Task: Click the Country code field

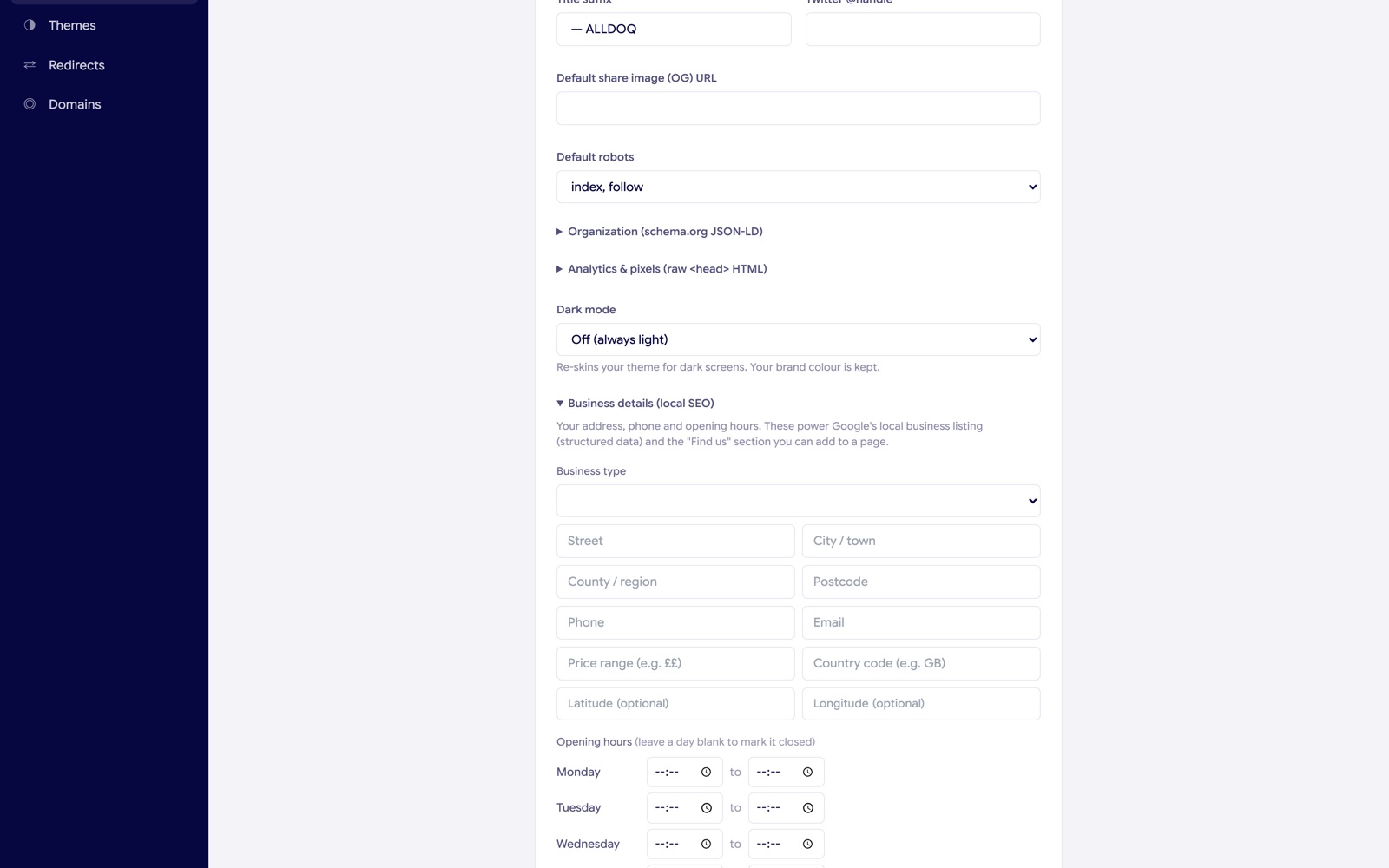Action: (921, 663)
